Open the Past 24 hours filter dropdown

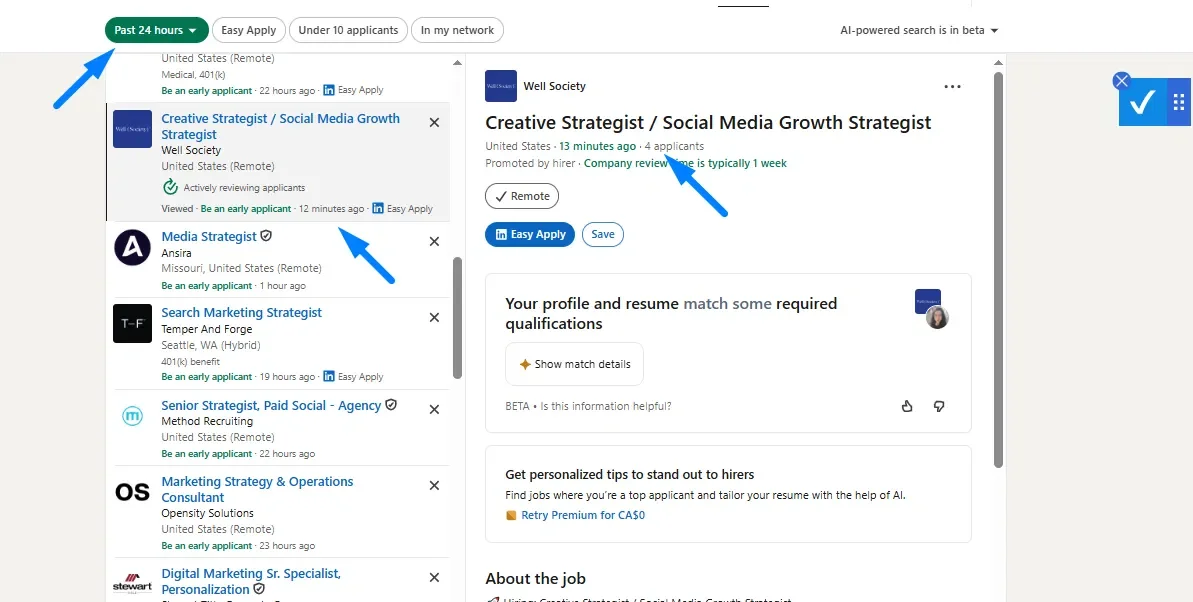click(x=157, y=30)
